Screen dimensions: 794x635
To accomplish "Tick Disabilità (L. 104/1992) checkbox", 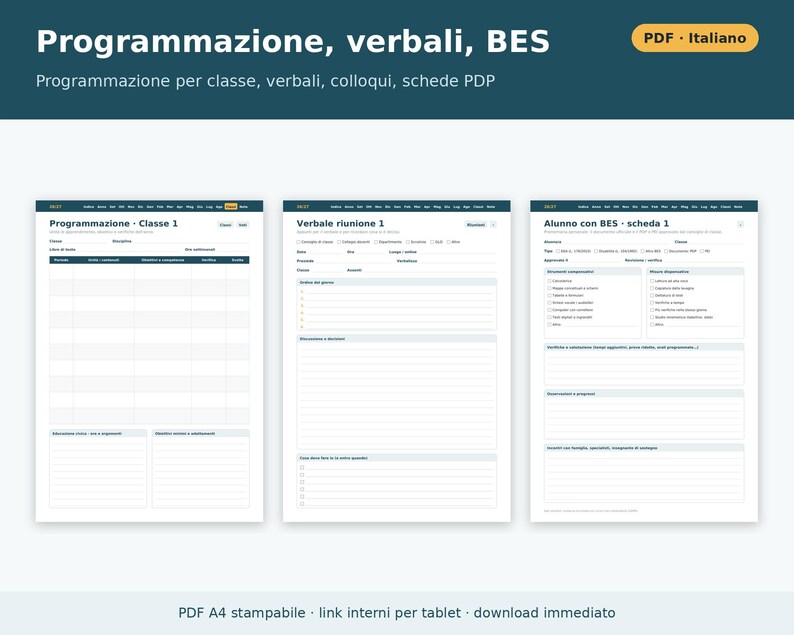I will [596, 251].
